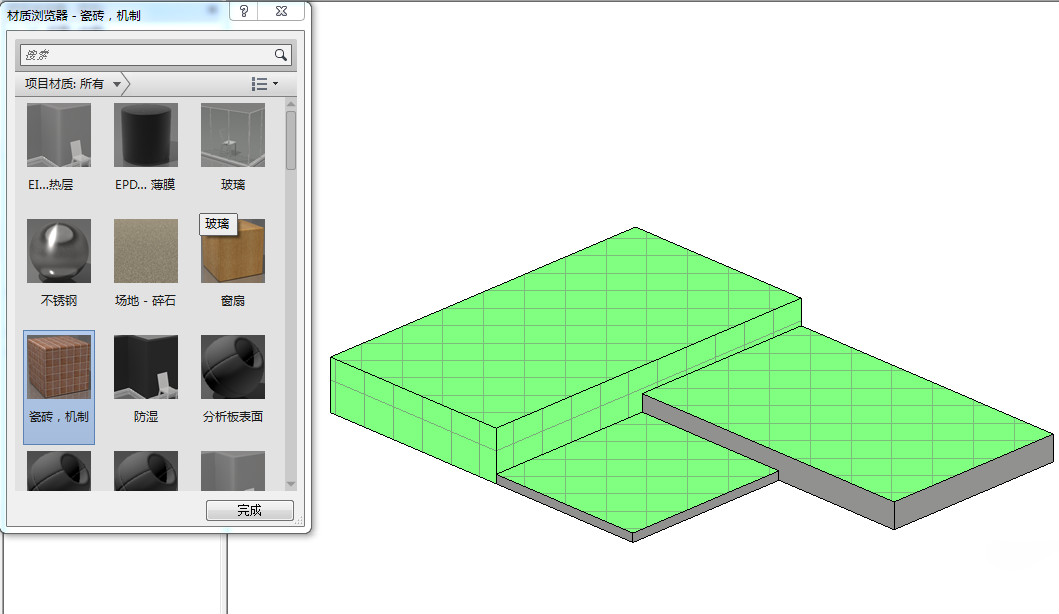Viewport: 1059px width, 614px height.
Task: Pick the 玻璃 glass material thumbnail
Action: pos(232,135)
